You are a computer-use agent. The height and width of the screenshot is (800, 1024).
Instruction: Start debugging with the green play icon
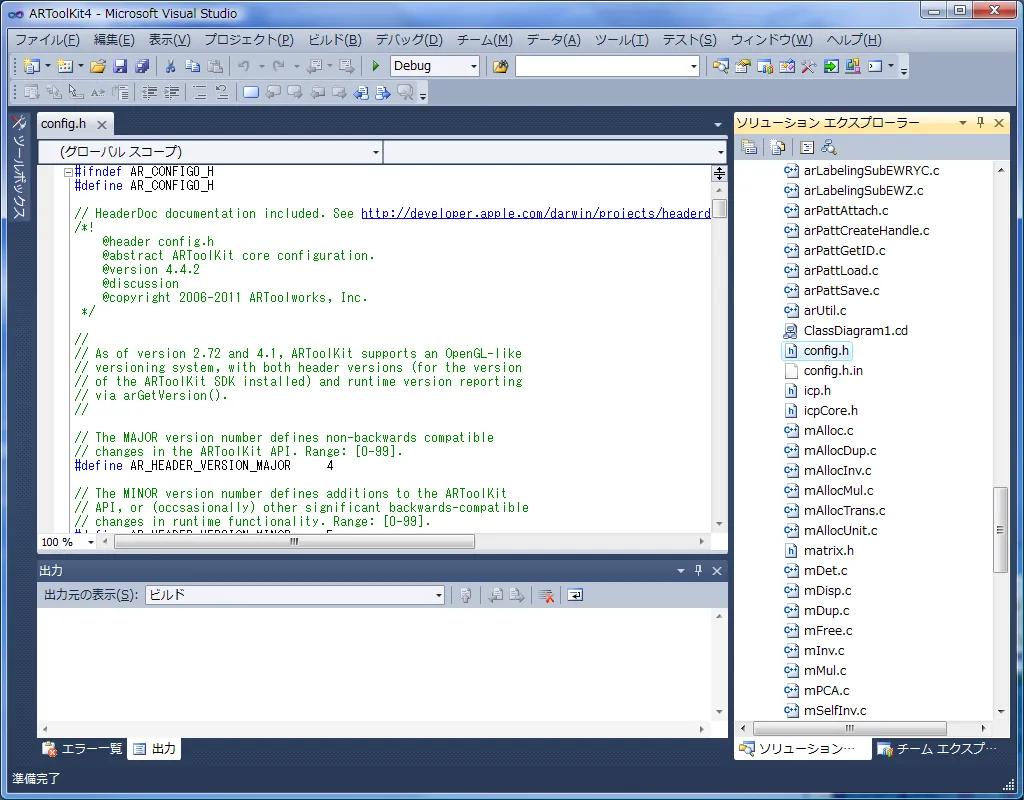pos(376,66)
